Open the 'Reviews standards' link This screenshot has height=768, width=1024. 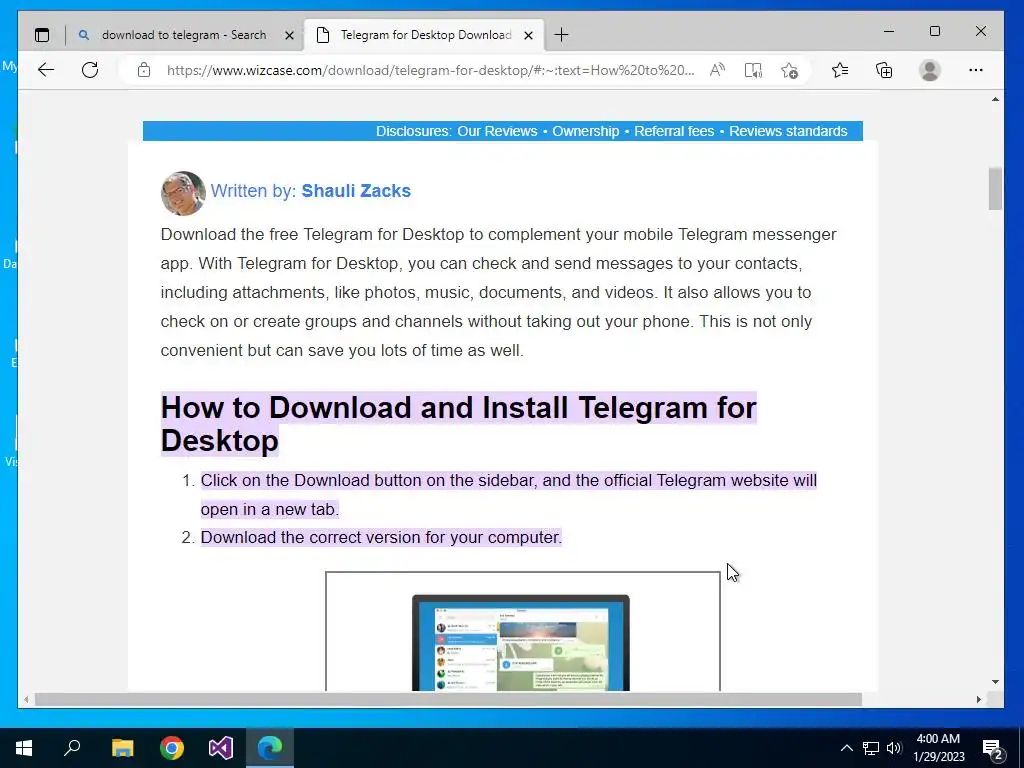(788, 131)
